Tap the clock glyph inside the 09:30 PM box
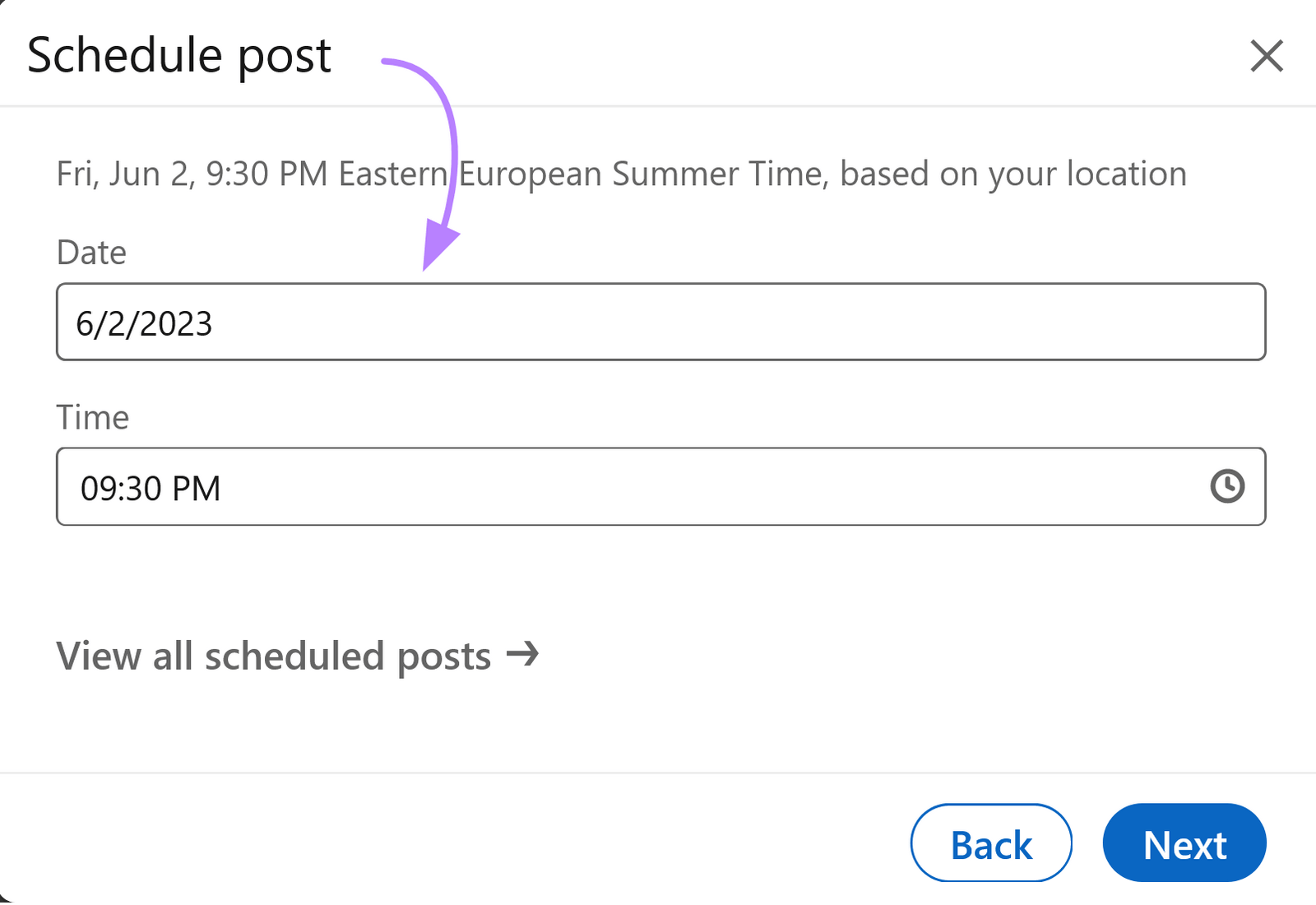 (1226, 486)
